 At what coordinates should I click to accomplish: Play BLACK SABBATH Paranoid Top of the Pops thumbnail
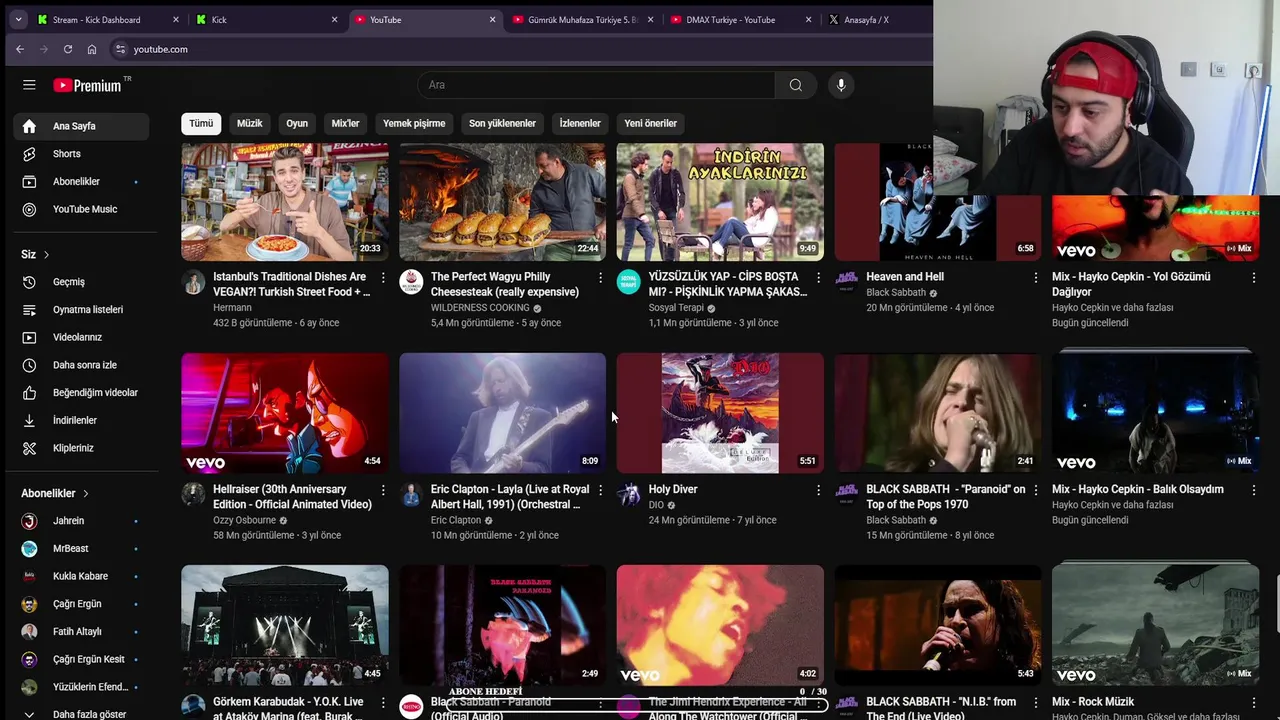[938, 413]
